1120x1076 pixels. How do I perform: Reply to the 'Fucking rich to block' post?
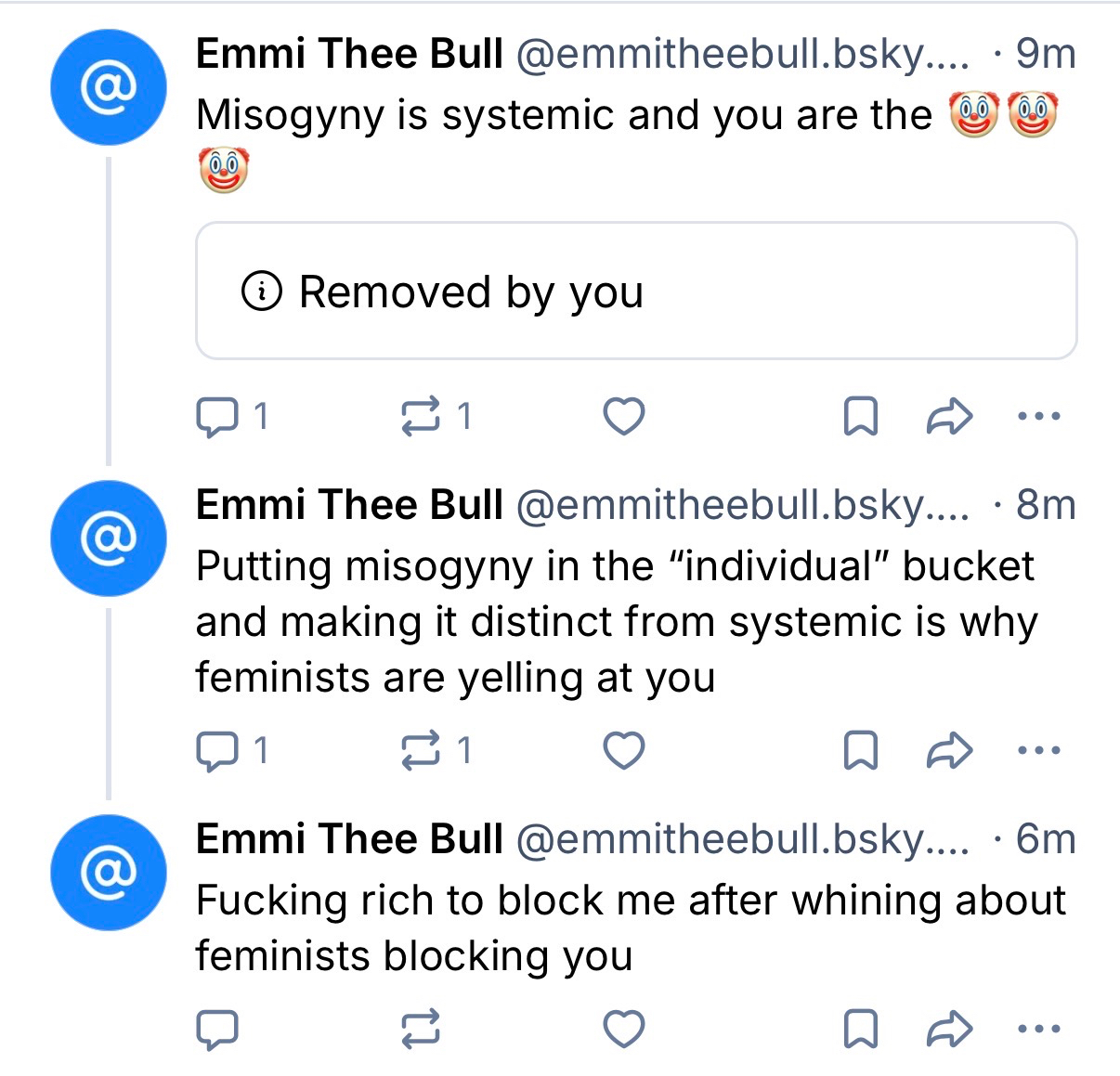click(x=218, y=1030)
